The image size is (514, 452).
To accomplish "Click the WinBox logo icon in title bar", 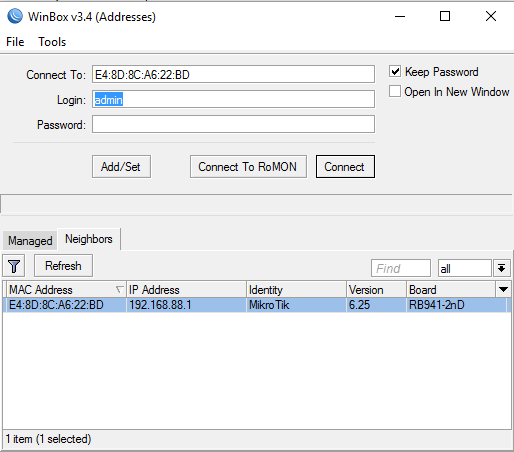I will 15,16.
